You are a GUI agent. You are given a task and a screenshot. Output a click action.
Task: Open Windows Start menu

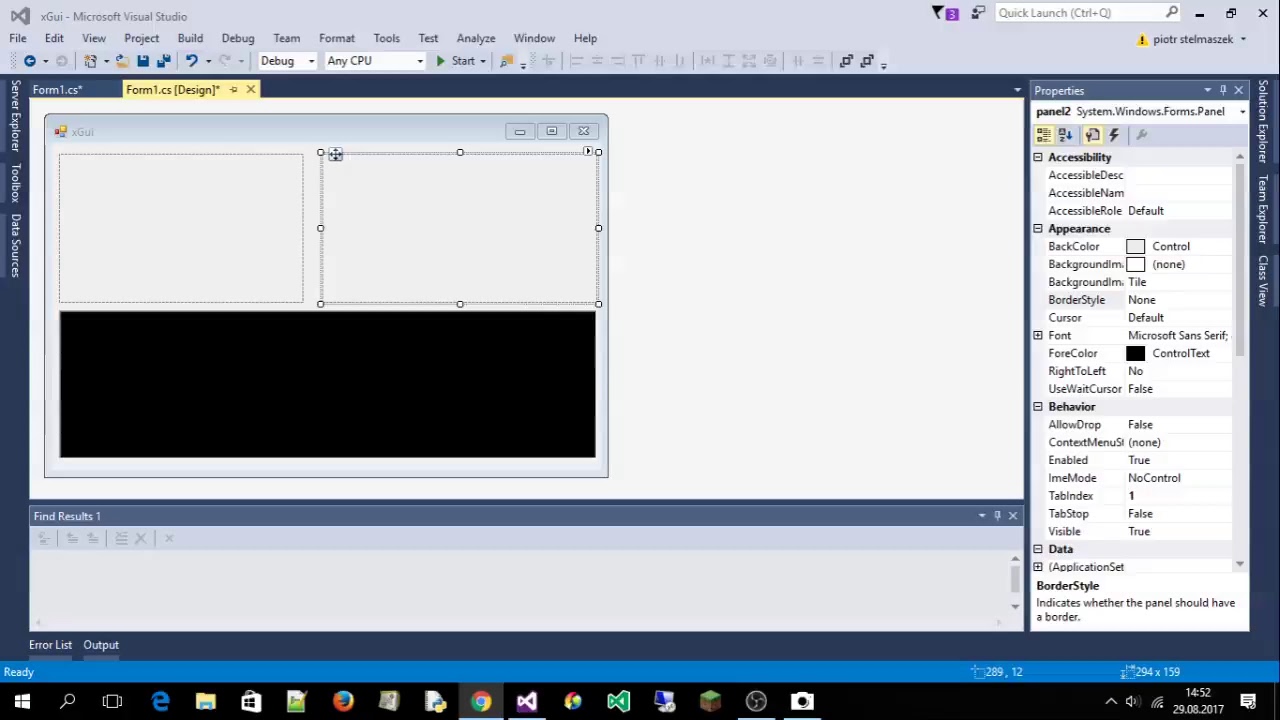[22, 701]
